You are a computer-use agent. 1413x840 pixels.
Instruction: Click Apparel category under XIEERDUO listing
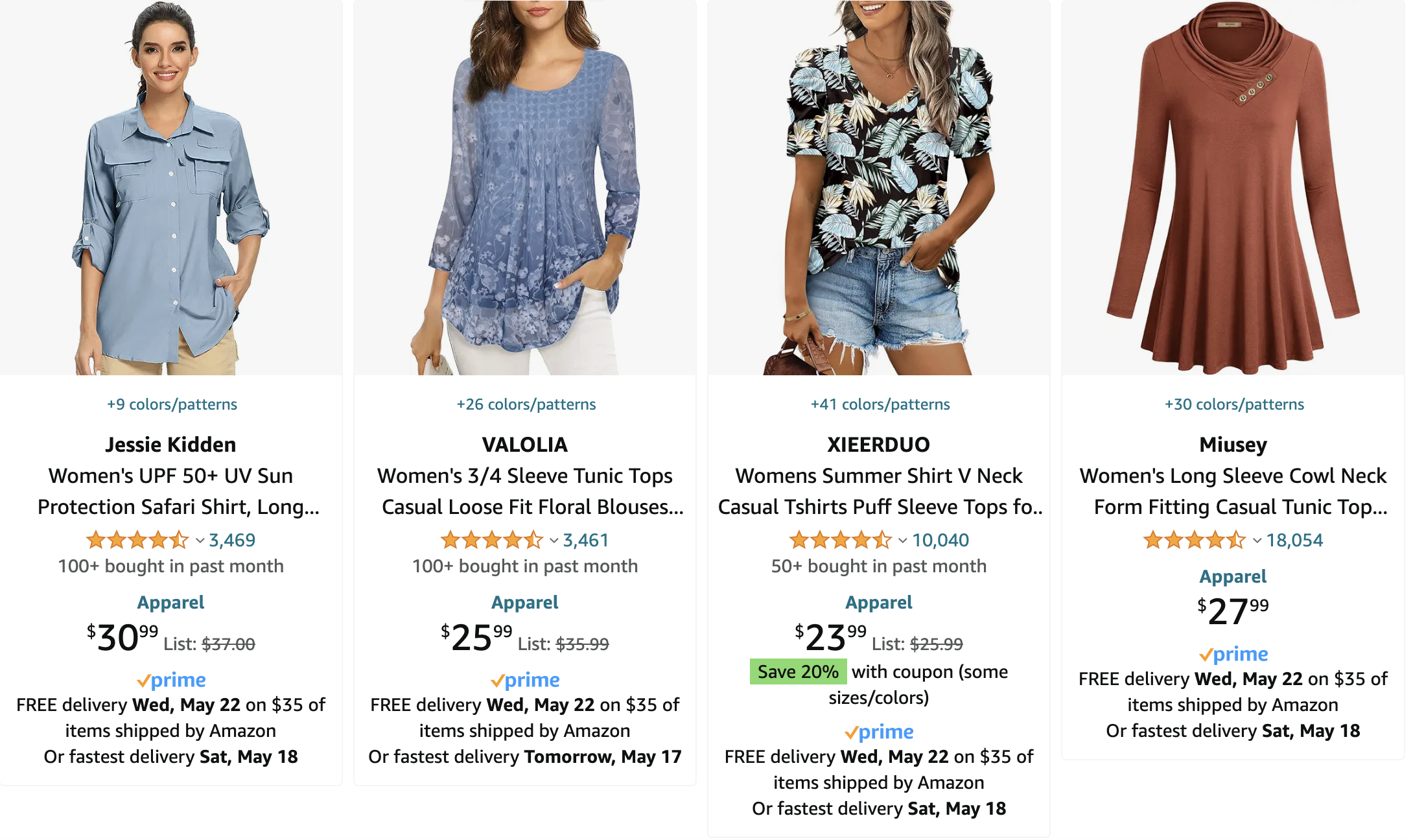point(880,601)
